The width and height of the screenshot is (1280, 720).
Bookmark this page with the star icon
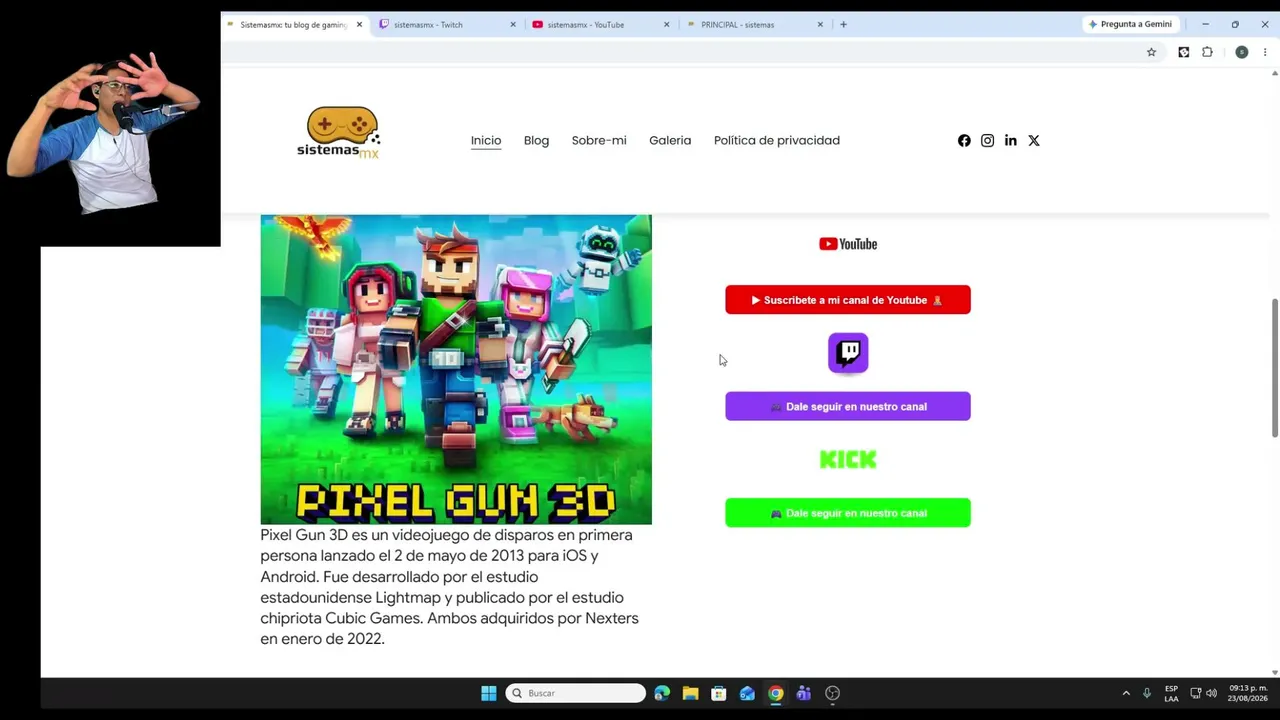tap(1151, 52)
